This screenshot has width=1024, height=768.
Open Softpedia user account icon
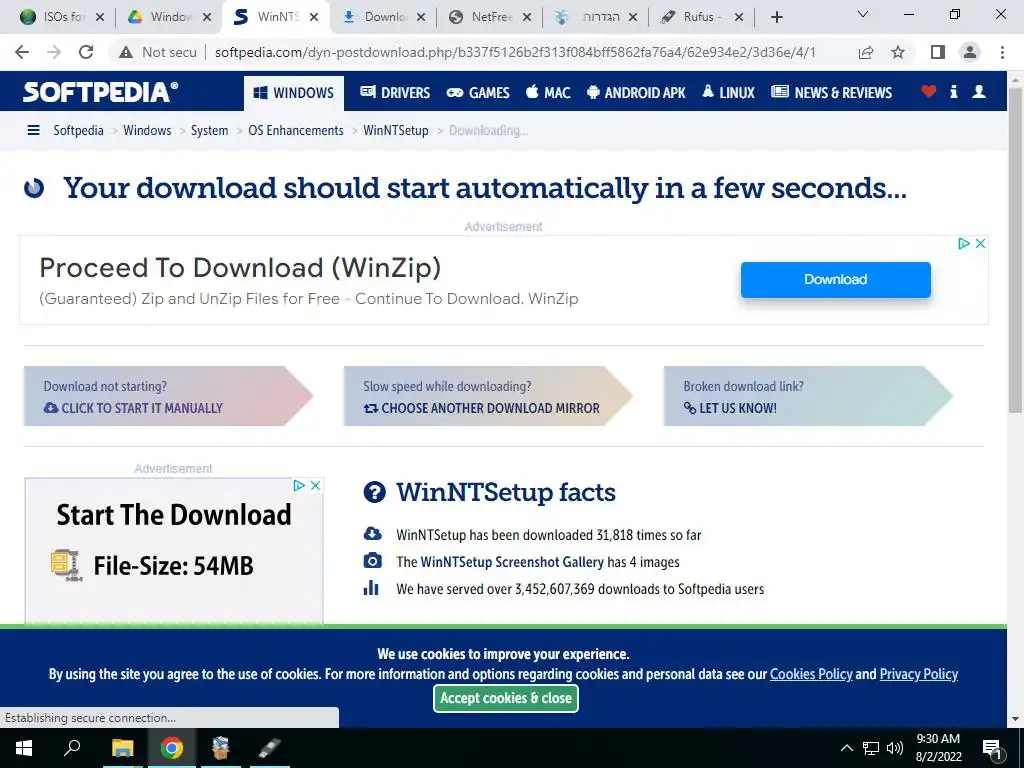(x=979, y=91)
